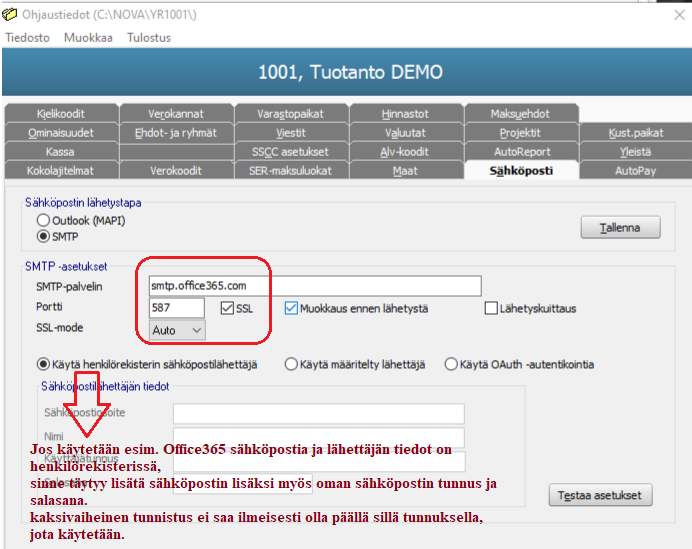Switch to the SSCC asetukset tab
The width and height of the screenshot is (692, 549).
point(291,152)
